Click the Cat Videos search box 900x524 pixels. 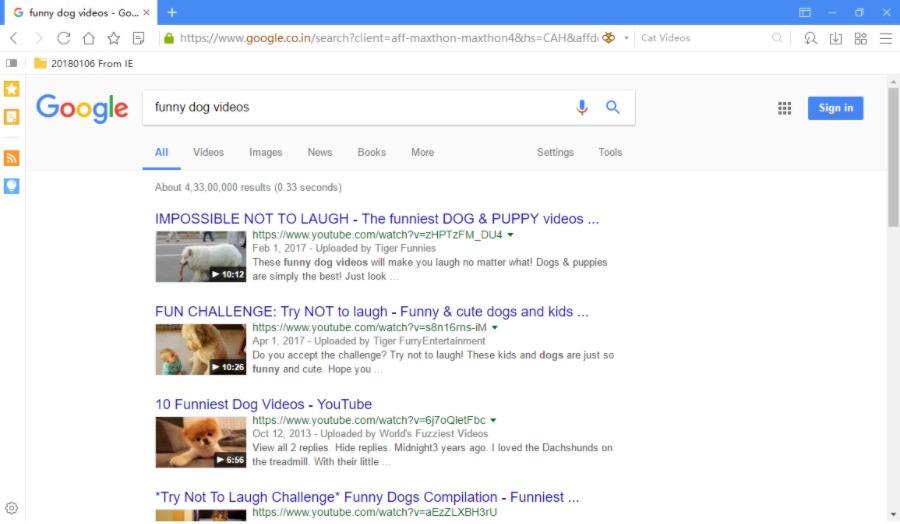[703, 38]
